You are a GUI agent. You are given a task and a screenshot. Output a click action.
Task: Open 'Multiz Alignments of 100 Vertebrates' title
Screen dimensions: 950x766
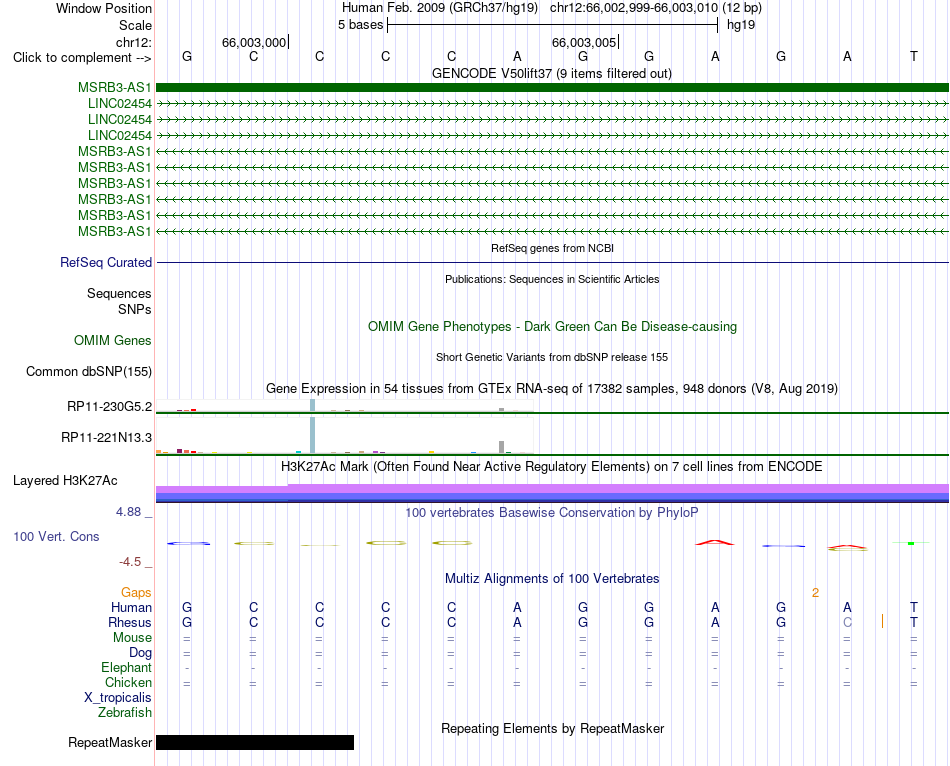tap(552, 579)
